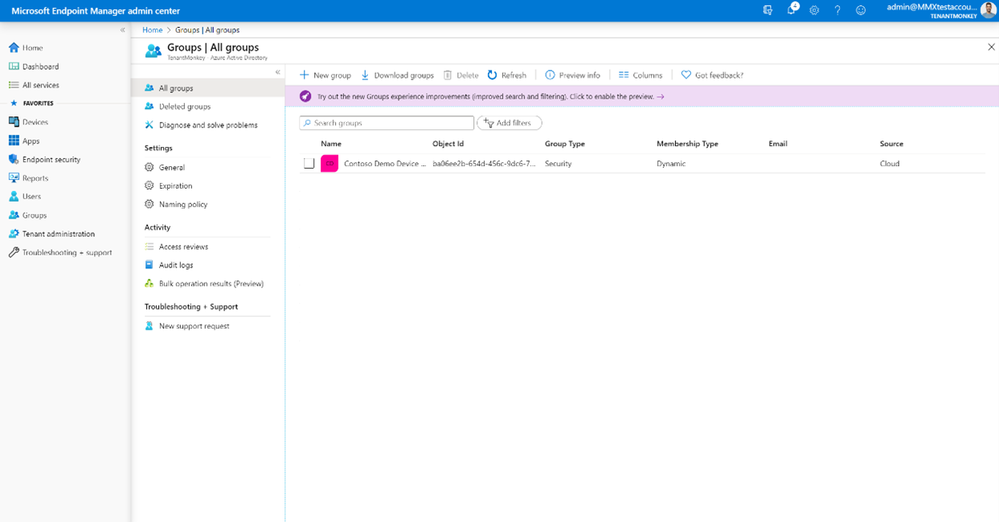Open Troubleshooting + support wrench icon
The image size is (999, 522).
click(x=14, y=252)
